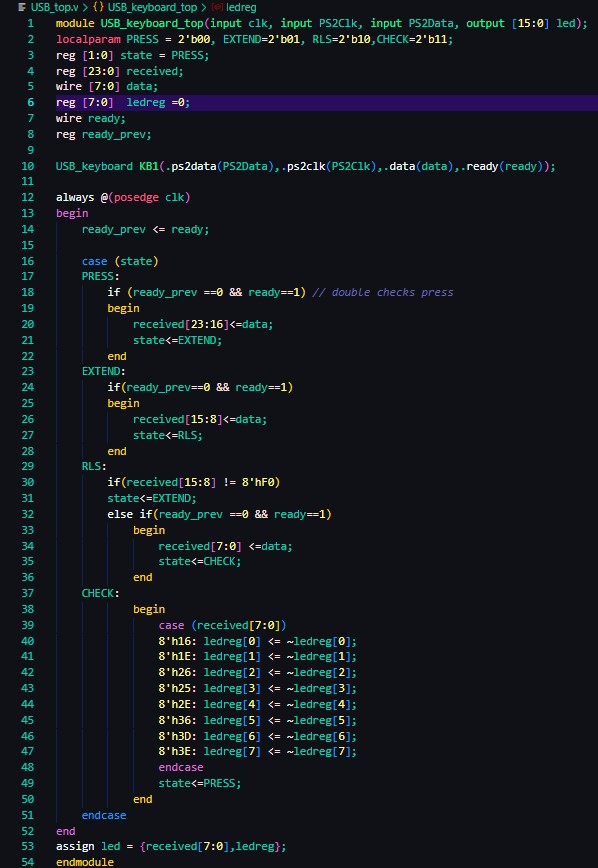Click the "8'h3E:" case item
This screenshot has height=868, width=598.
(178, 751)
